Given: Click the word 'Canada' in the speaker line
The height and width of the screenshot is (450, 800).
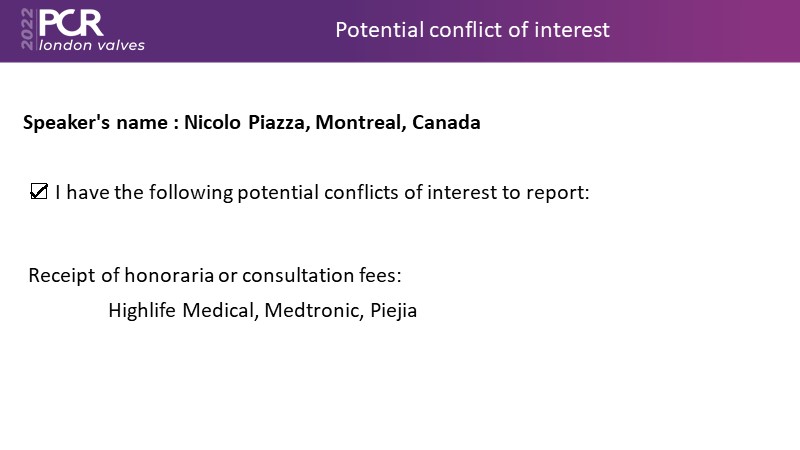Looking at the screenshot, I should tap(446, 122).
